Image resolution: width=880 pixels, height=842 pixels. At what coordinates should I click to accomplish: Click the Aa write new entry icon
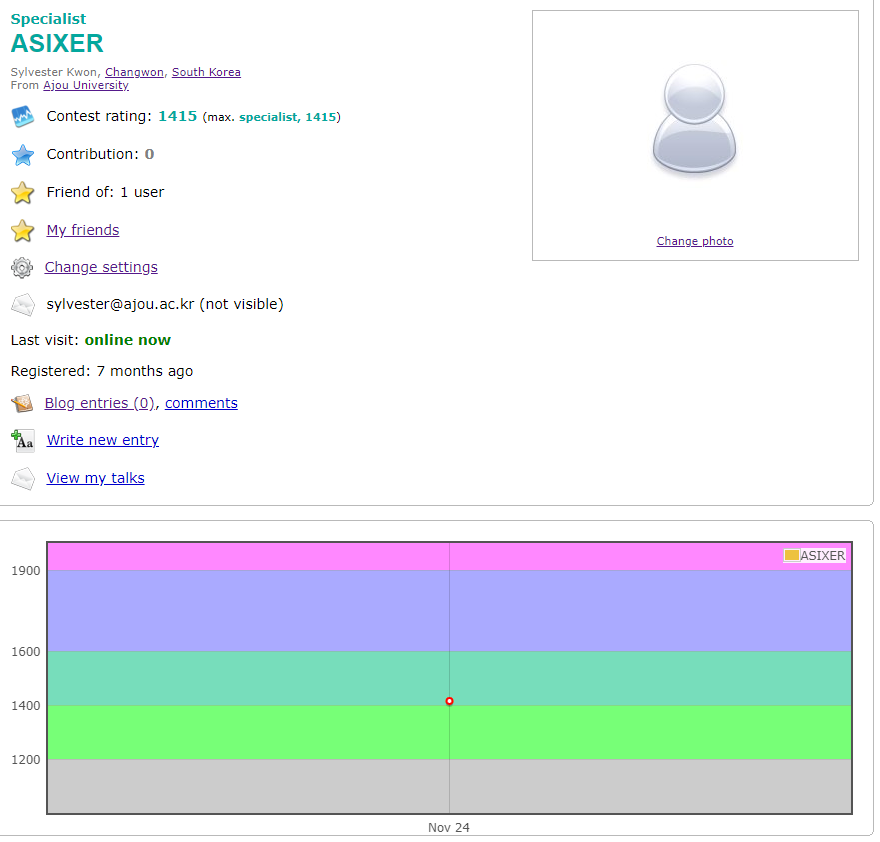coord(23,441)
